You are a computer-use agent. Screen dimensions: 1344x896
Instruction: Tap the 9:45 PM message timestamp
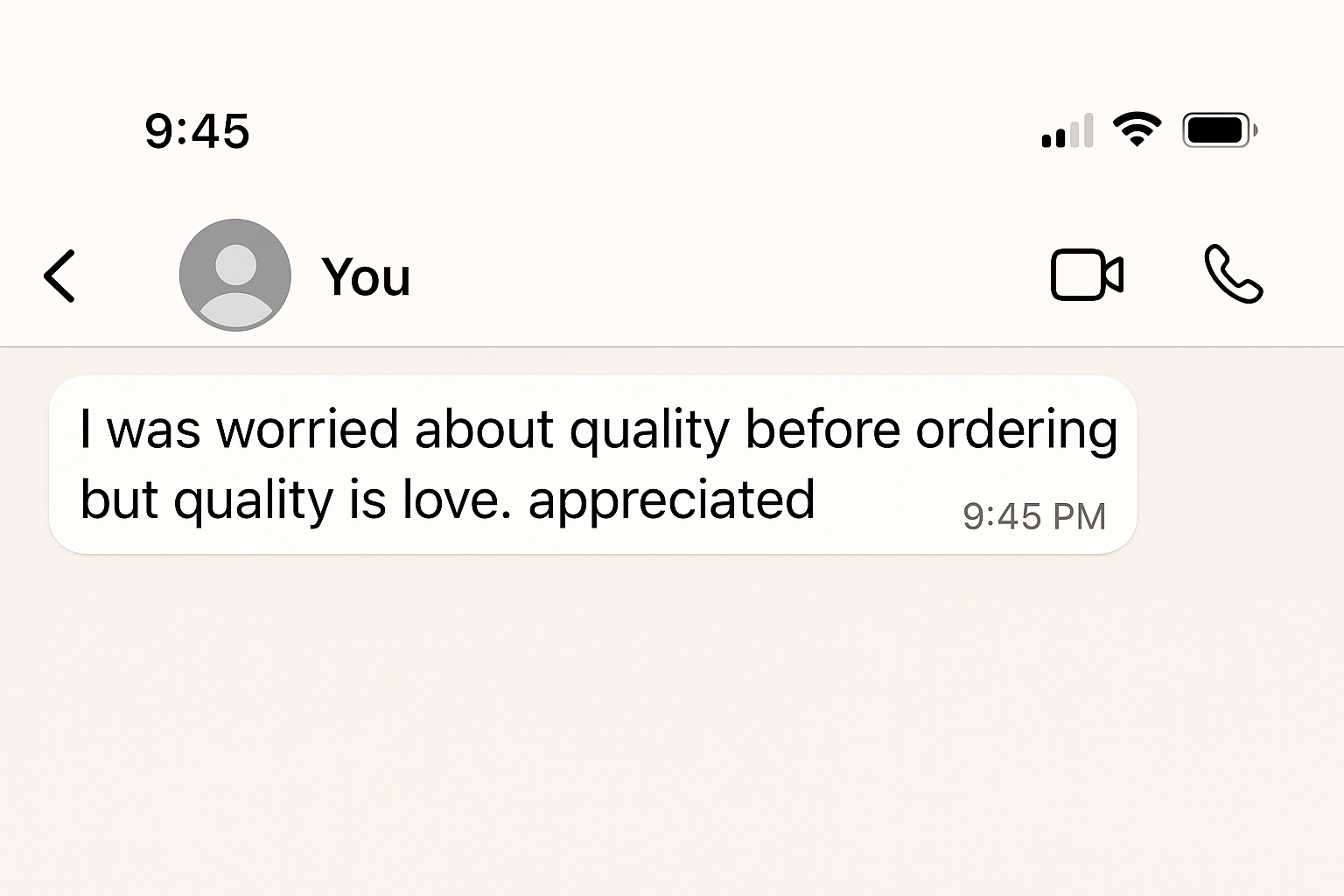point(1034,516)
